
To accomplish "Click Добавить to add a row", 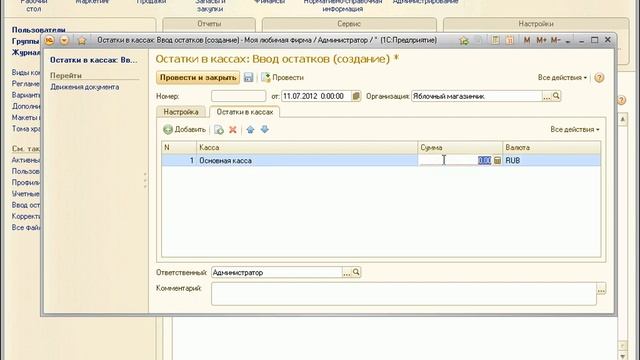I will (x=184, y=130).
